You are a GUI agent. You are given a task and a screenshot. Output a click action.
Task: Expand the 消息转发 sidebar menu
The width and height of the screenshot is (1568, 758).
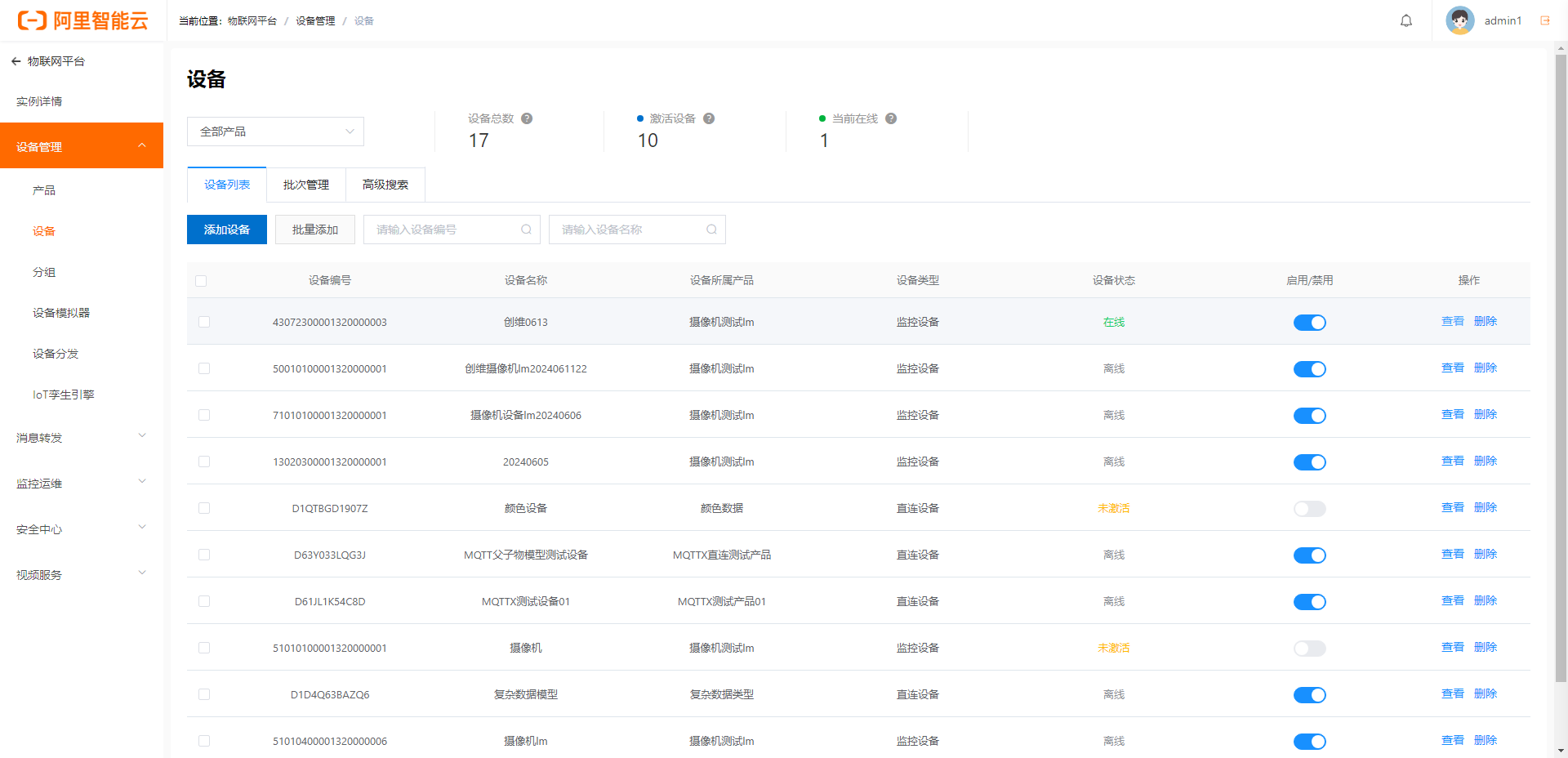point(81,438)
